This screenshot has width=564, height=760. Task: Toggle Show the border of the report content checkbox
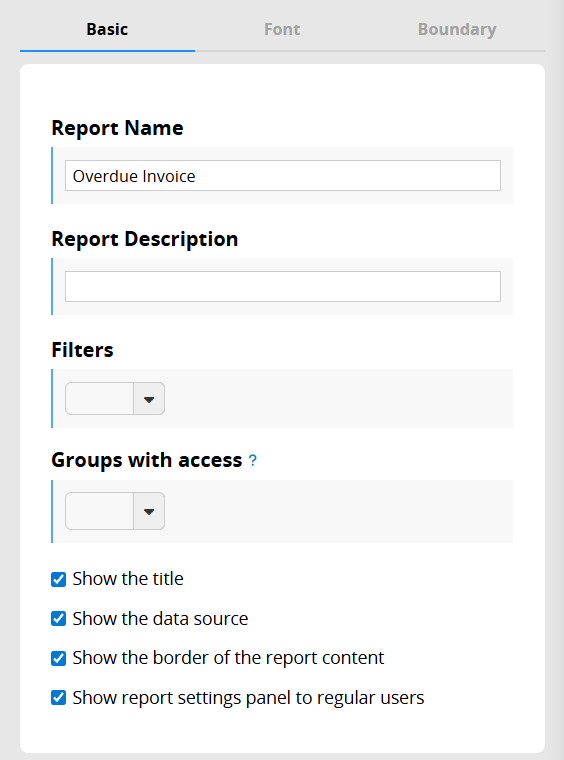(x=59, y=658)
